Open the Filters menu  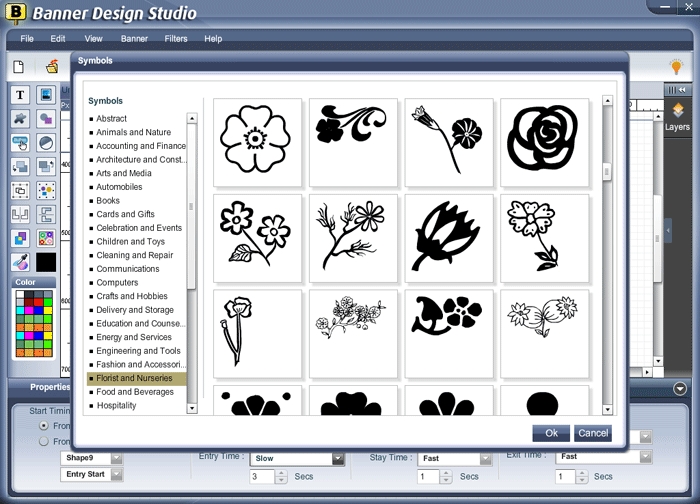176,39
